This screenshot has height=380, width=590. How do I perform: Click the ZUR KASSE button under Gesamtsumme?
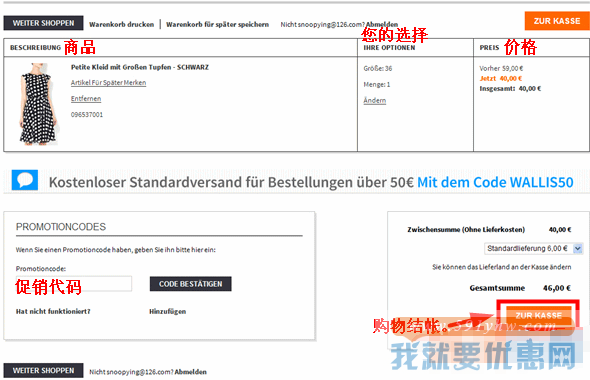pos(538,315)
